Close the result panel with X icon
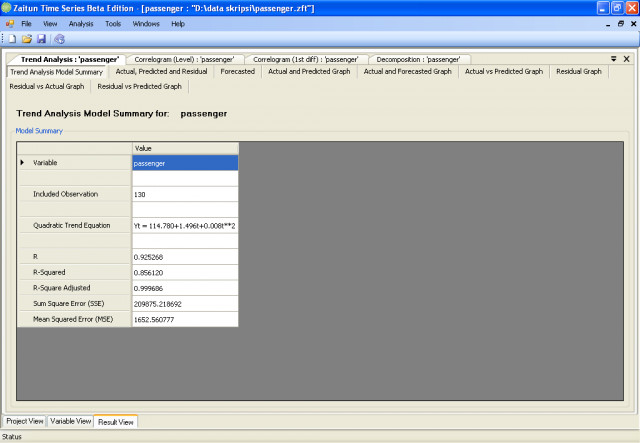Viewport: 640px width, 443px height. [x=627, y=59]
